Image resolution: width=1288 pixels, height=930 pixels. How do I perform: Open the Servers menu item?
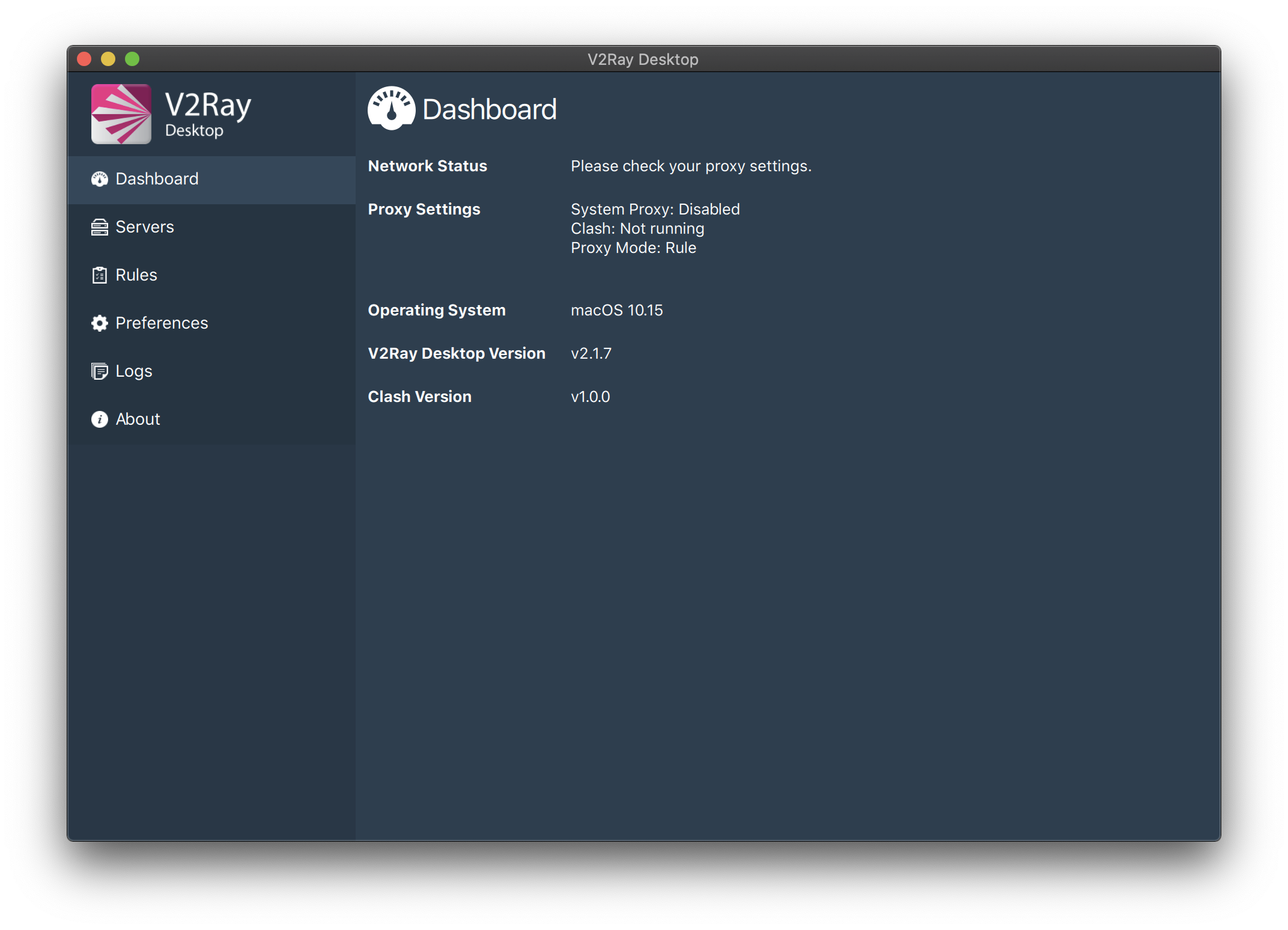[145, 227]
